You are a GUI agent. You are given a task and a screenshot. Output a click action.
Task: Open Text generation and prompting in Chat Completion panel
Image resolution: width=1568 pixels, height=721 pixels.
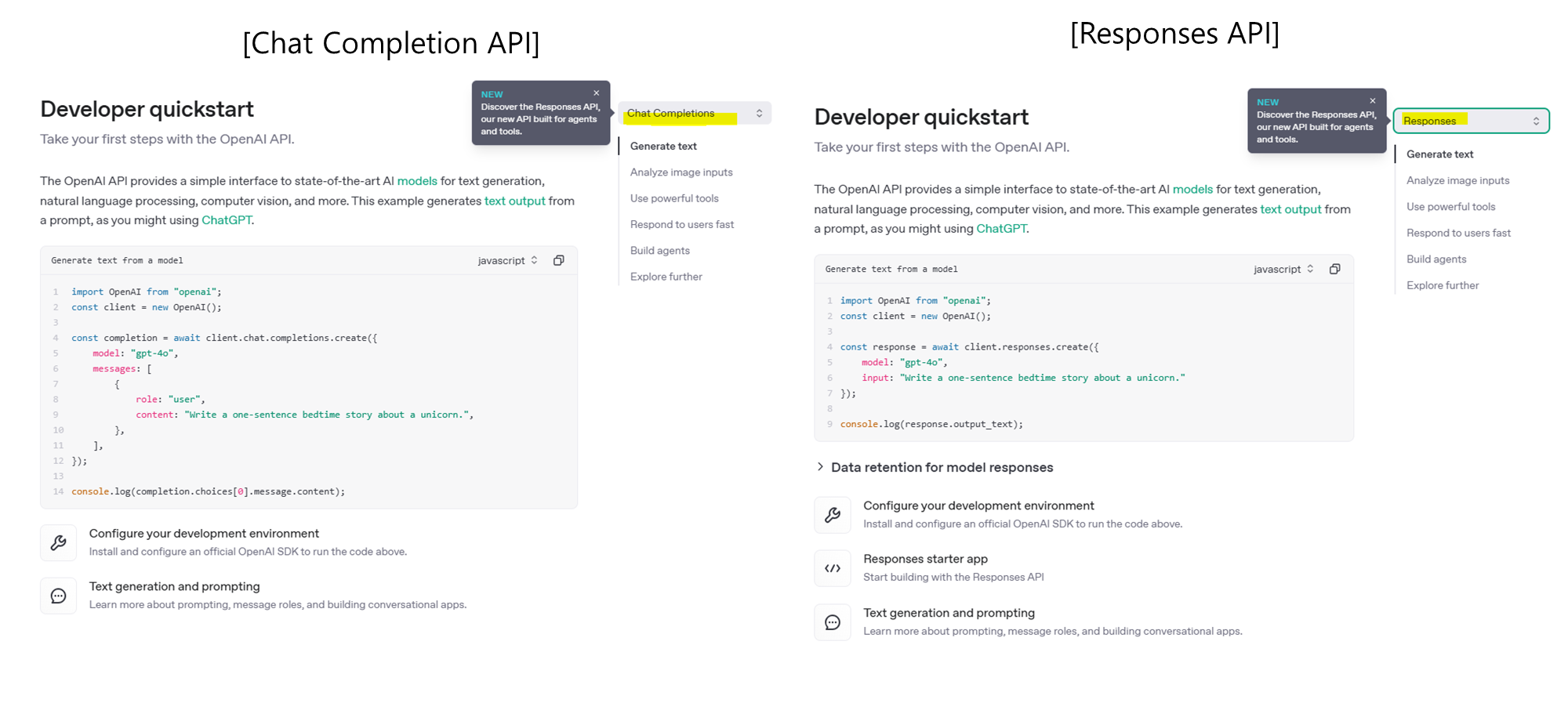[174, 586]
